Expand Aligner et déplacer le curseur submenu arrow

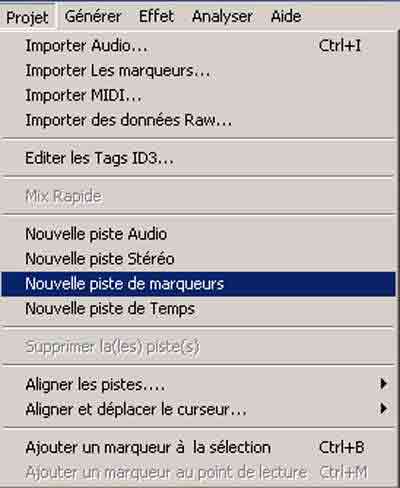pyautogui.click(x=383, y=409)
